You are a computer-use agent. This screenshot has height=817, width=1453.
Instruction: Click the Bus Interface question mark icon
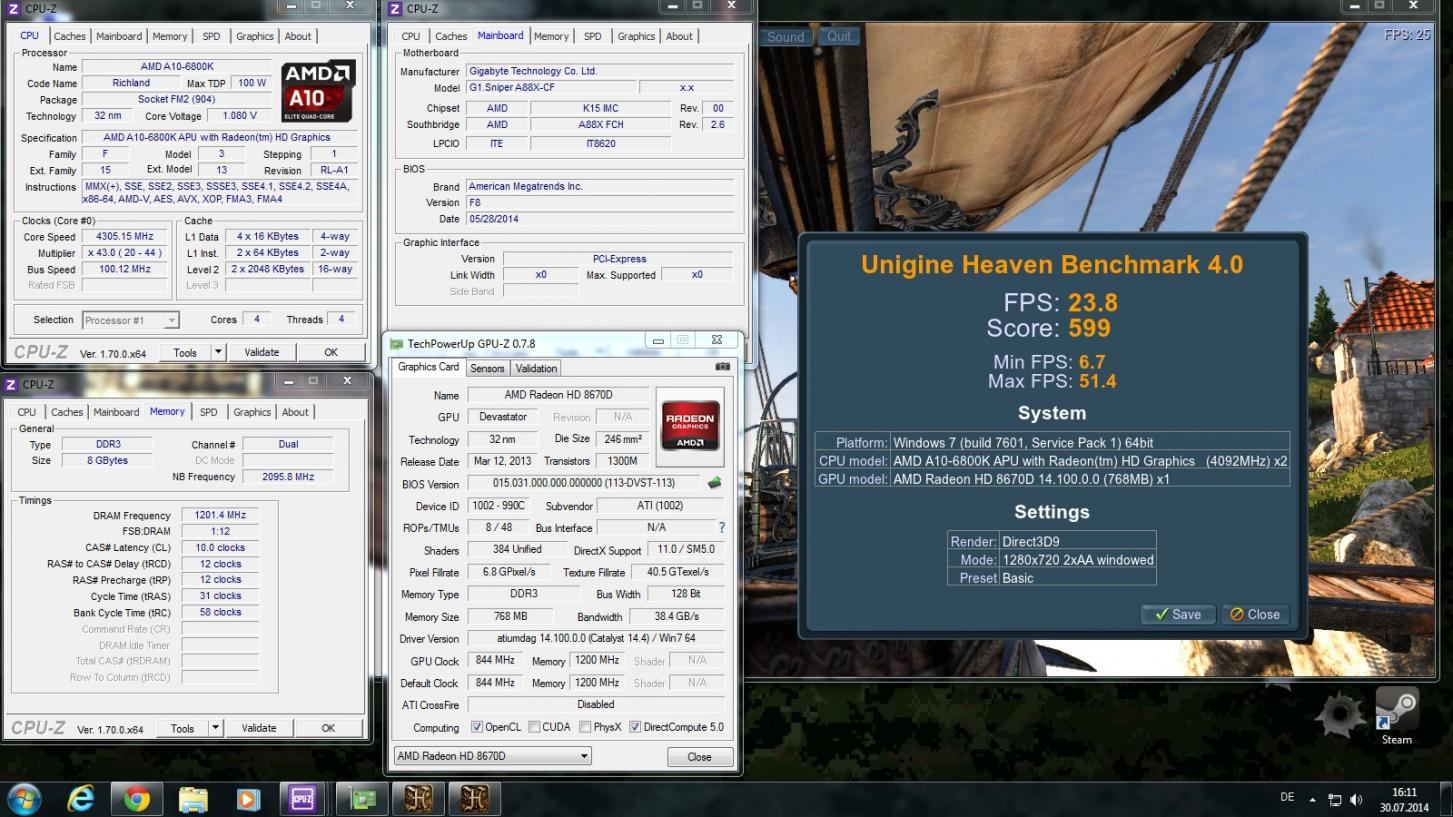click(721, 527)
